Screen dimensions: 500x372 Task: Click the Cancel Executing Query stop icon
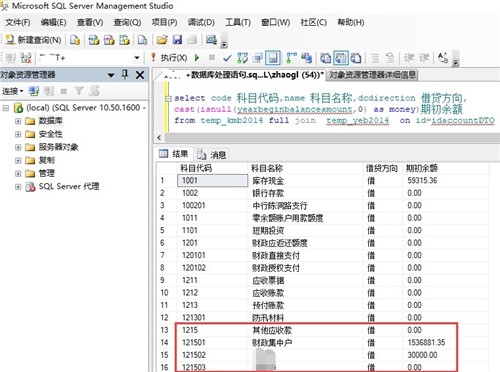pyautogui.click(x=212, y=58)
